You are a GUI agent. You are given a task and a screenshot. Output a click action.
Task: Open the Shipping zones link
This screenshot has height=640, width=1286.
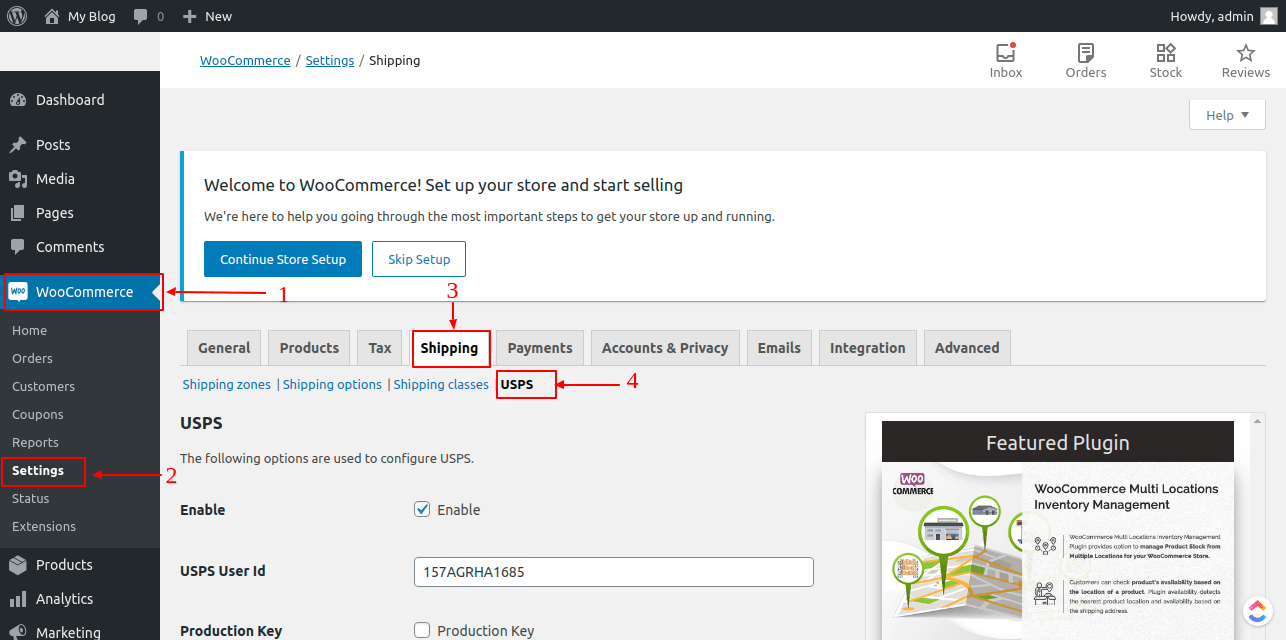click(x=226, y=384)
